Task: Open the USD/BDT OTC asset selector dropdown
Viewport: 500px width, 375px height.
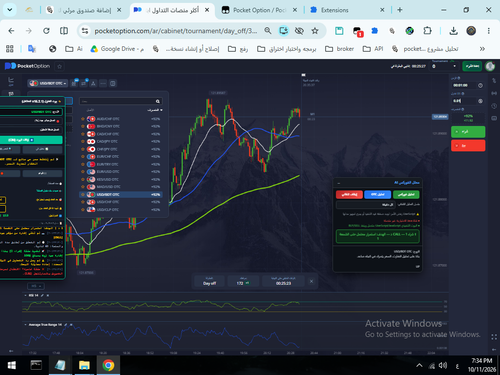Action: [48, 83]
